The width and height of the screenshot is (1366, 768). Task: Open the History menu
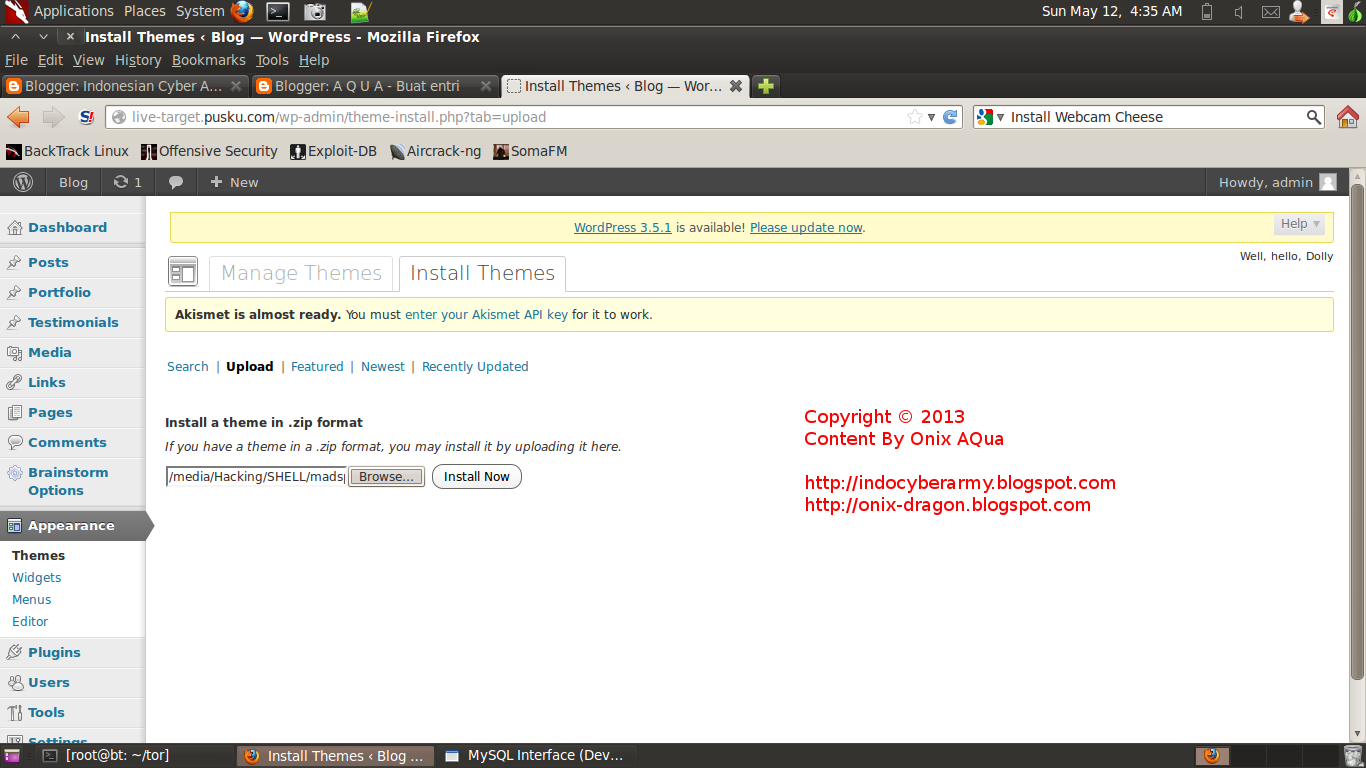tap(138, 60)
